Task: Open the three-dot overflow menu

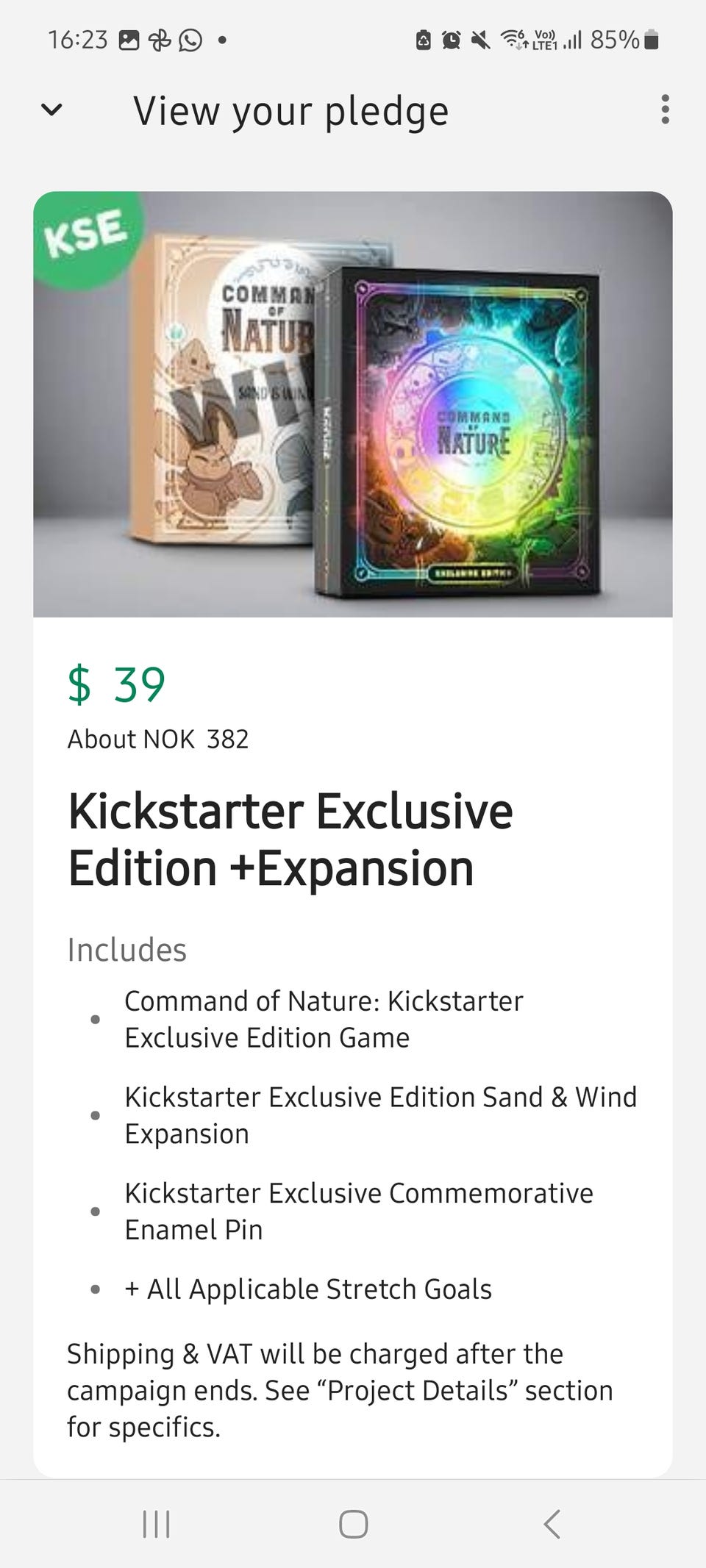Action: pos(665,110)
